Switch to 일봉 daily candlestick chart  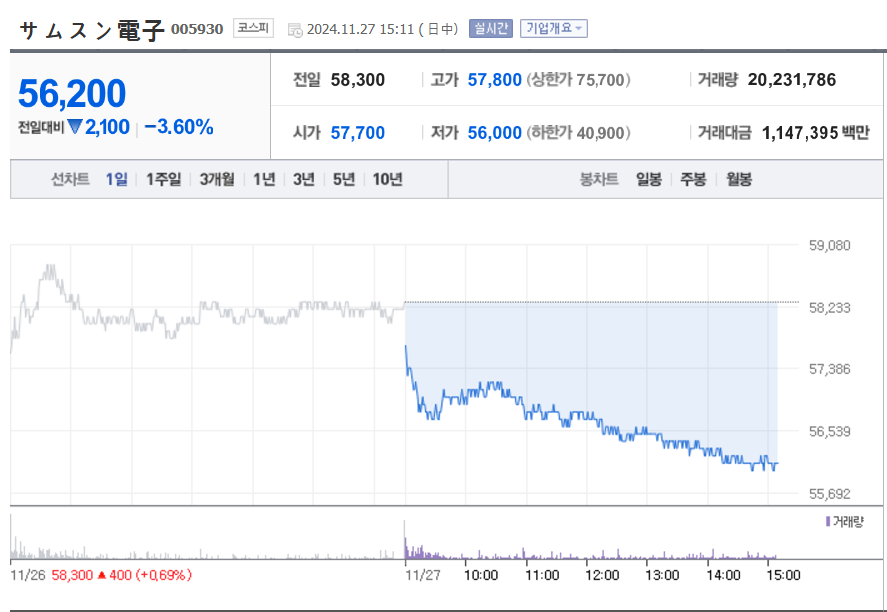[x=648, y=180]
